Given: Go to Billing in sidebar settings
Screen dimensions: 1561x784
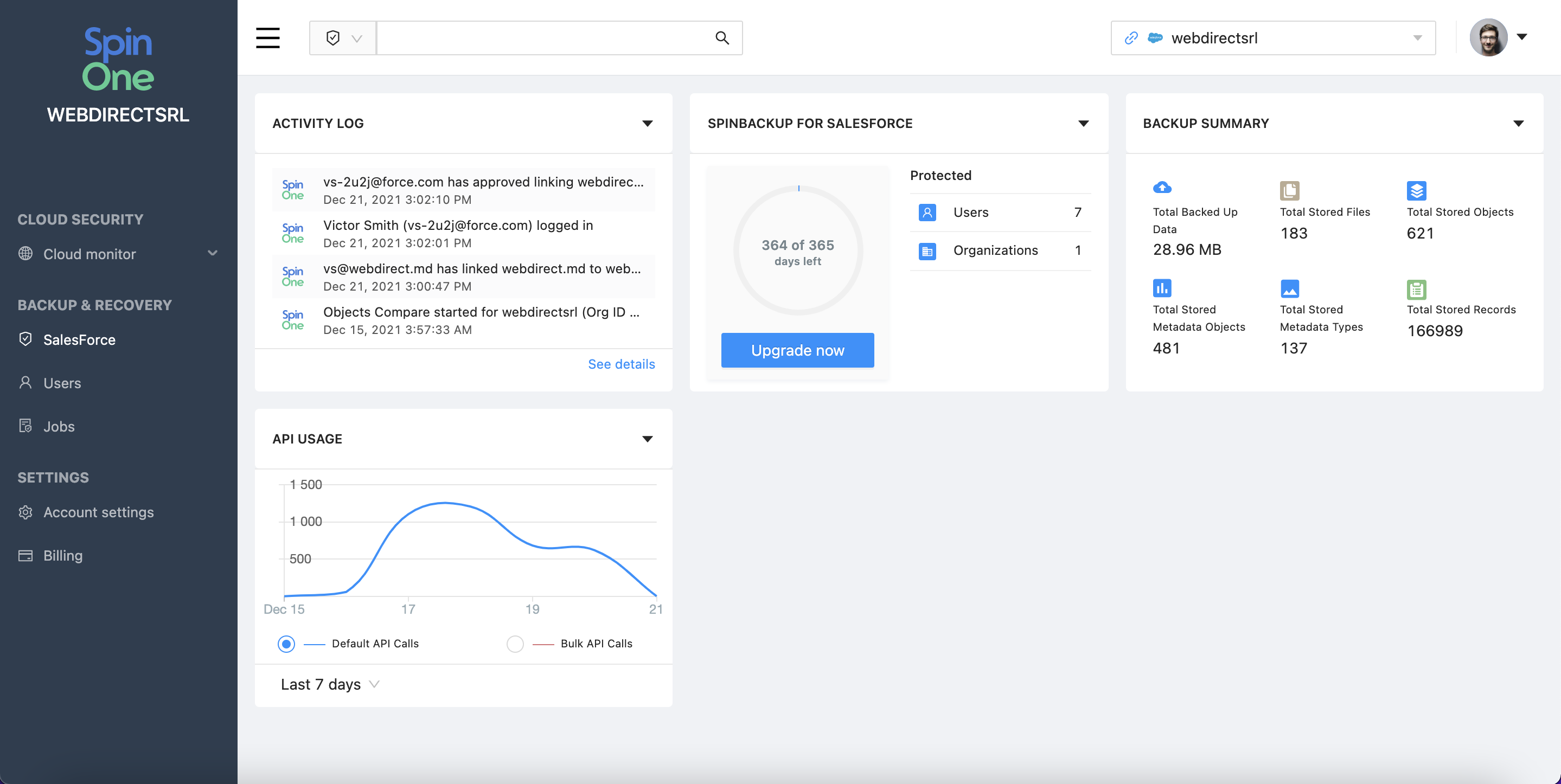Looking at the screenshot, I should pyautogui.click(x=62, y=555).
